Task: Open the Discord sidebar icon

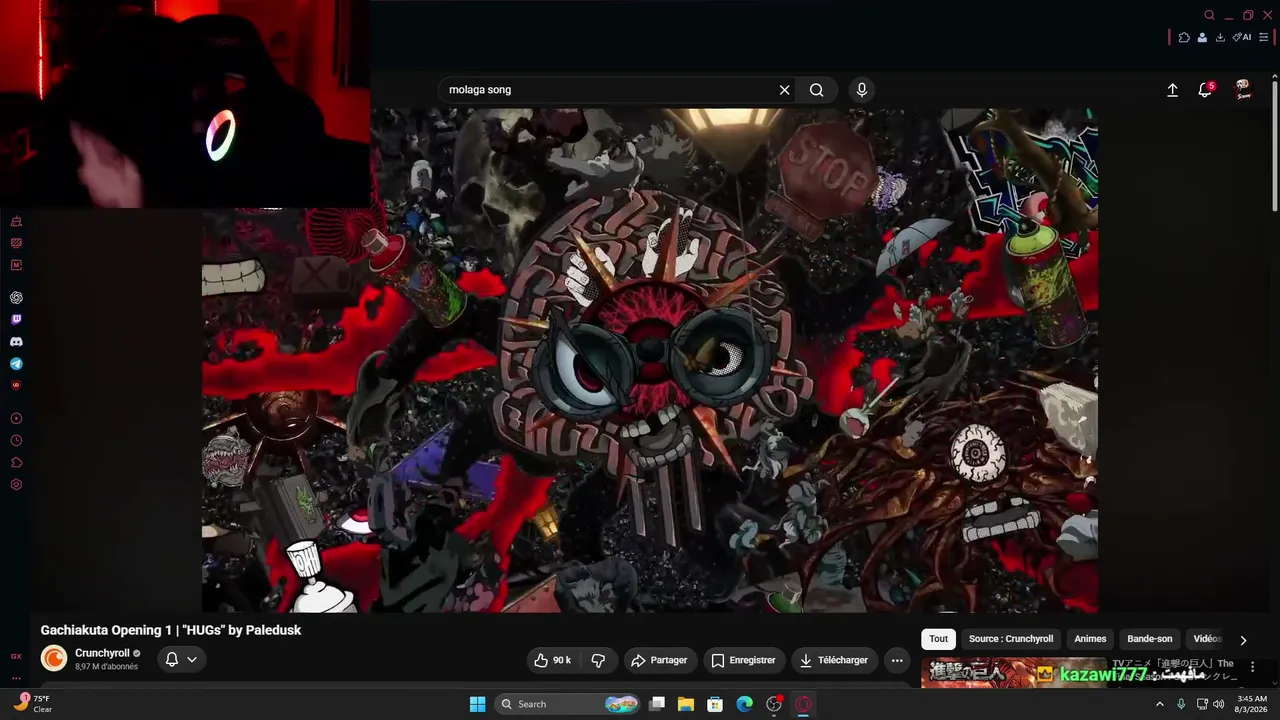Action: tap(16, 342)
